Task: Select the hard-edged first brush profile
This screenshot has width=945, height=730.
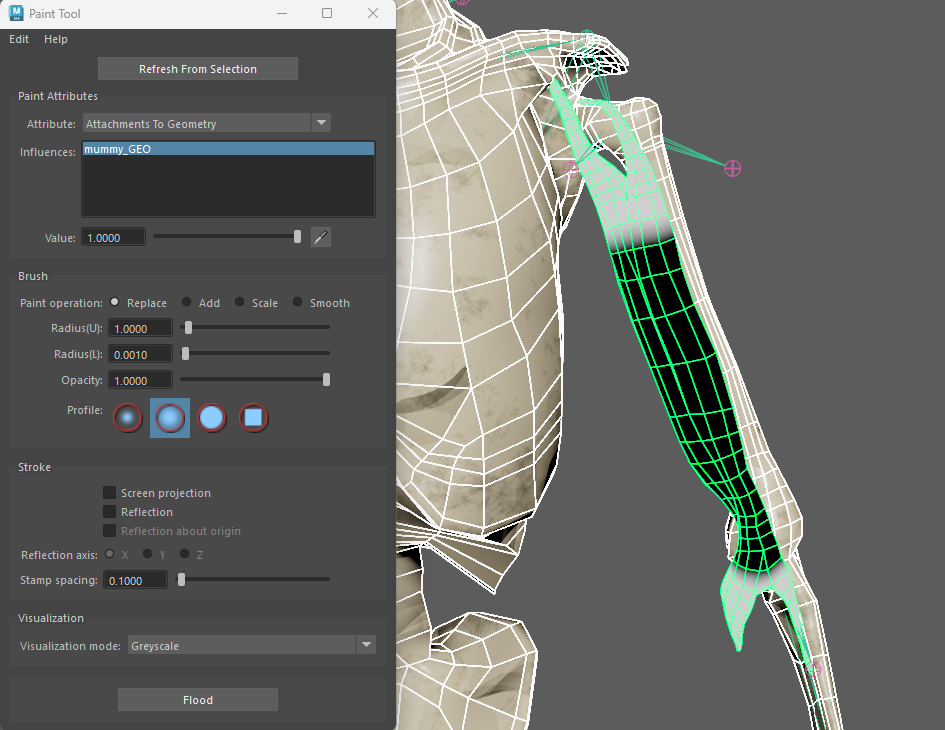Action: point(127,417)
